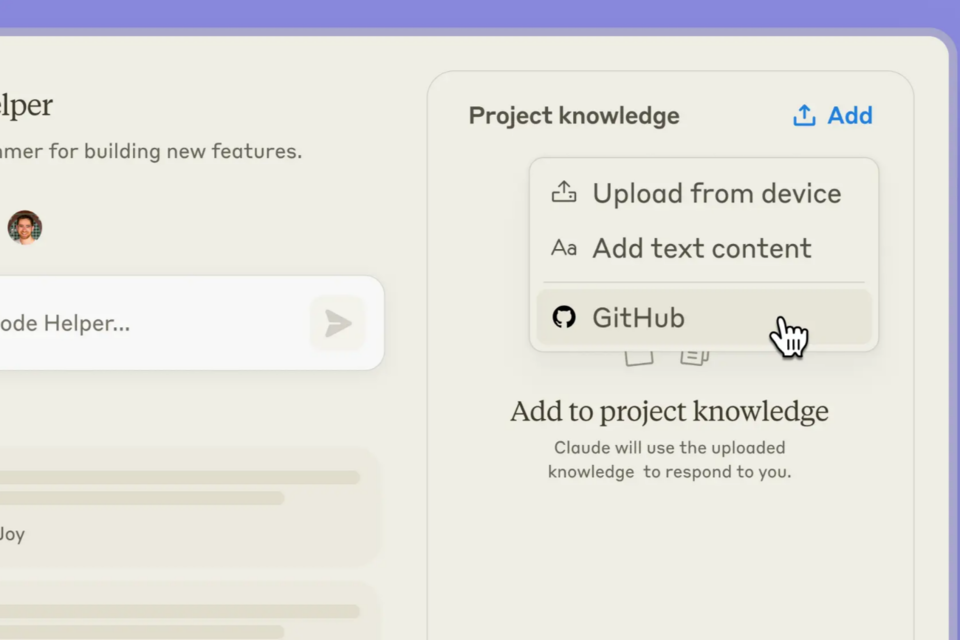Click the tray icon for Upload from device

[564, 193]
